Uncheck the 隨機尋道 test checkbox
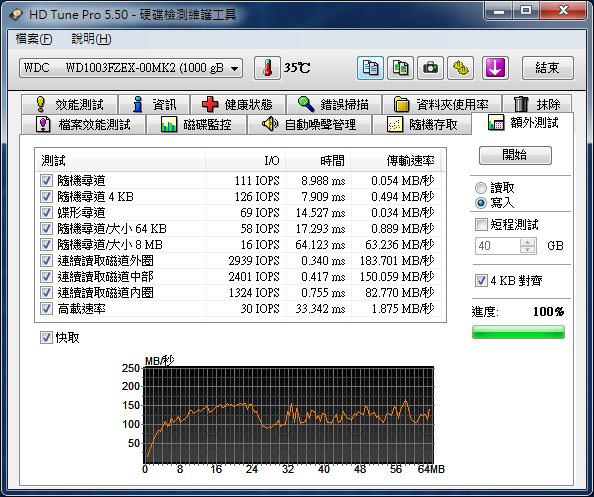594x497 pixels. click(x=46, y=180)
